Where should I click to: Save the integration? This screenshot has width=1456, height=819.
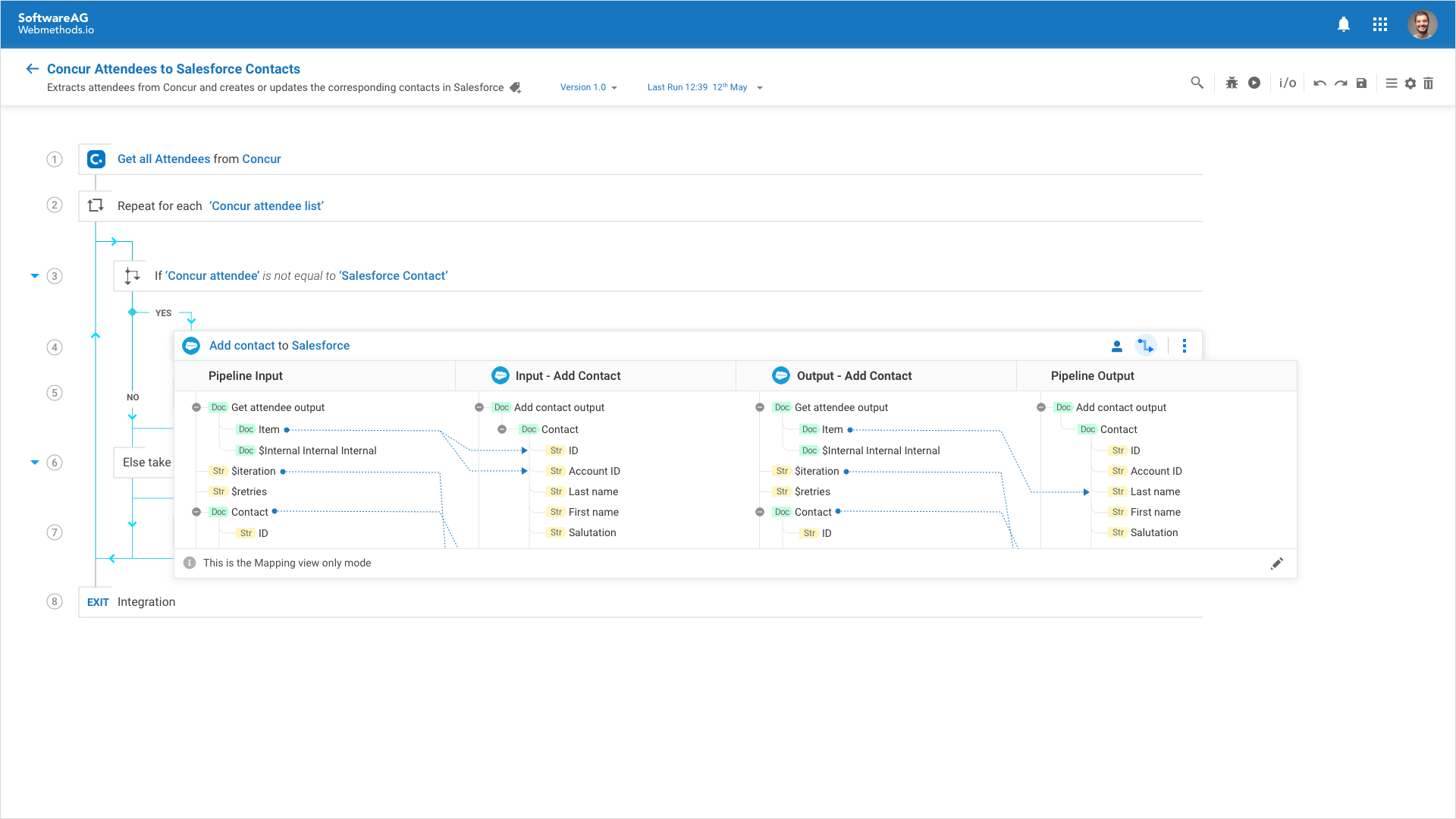pyautogui.click(x=1362, y=83)
